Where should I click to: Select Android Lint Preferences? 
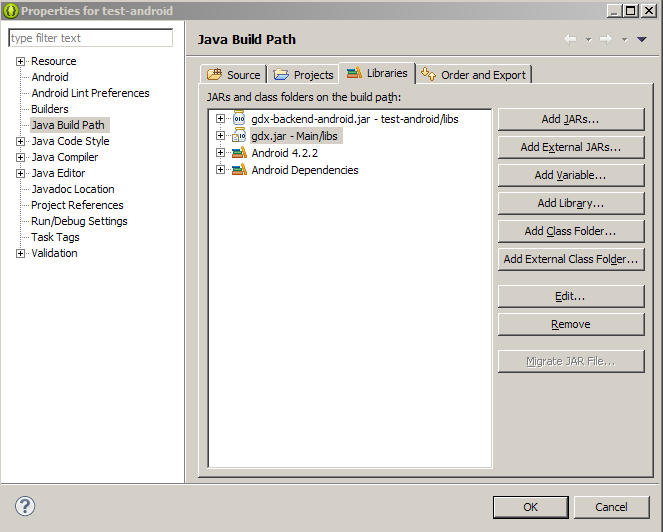point(90,93)
